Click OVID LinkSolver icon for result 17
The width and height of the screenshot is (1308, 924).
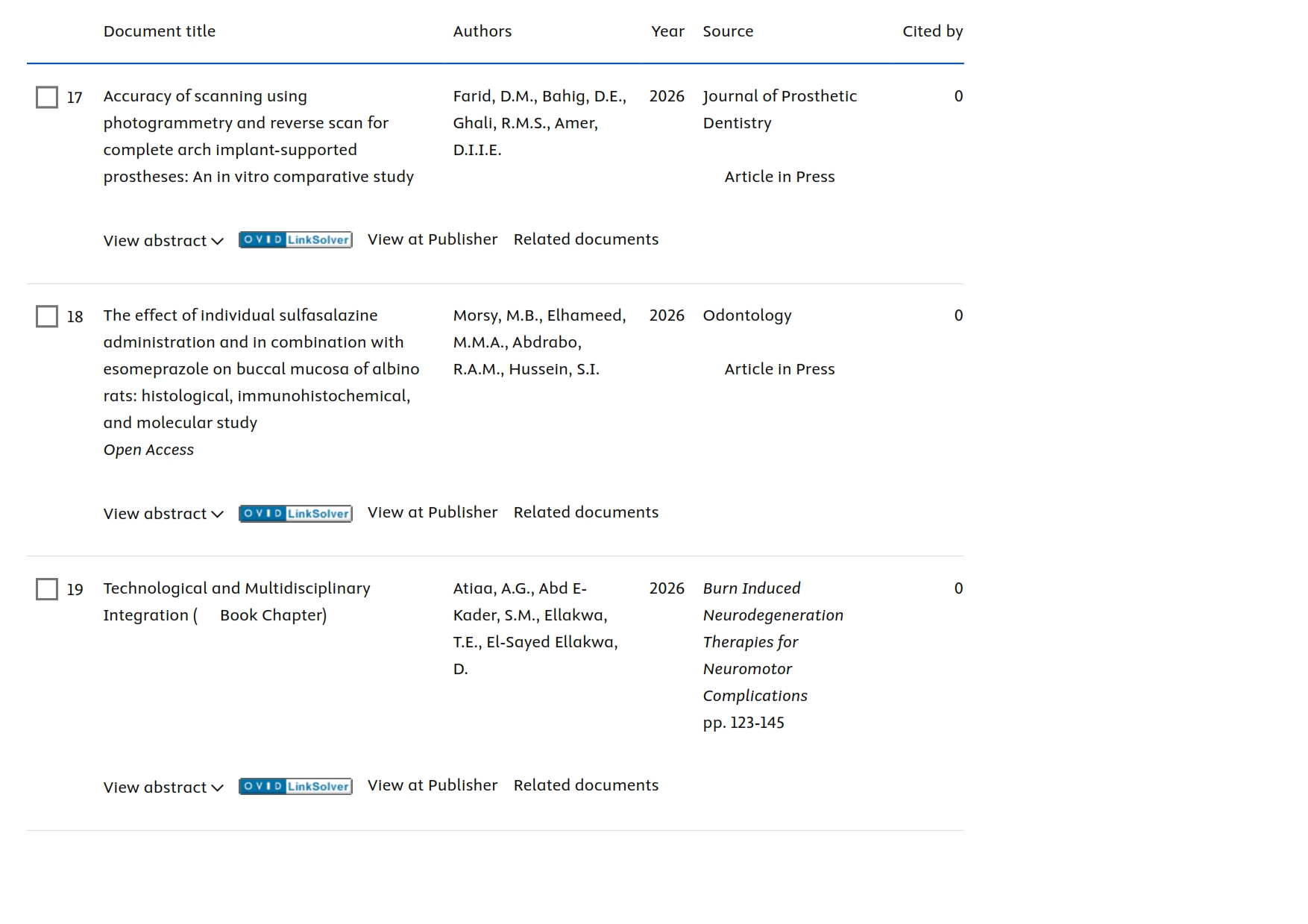[x=295, y=239]
